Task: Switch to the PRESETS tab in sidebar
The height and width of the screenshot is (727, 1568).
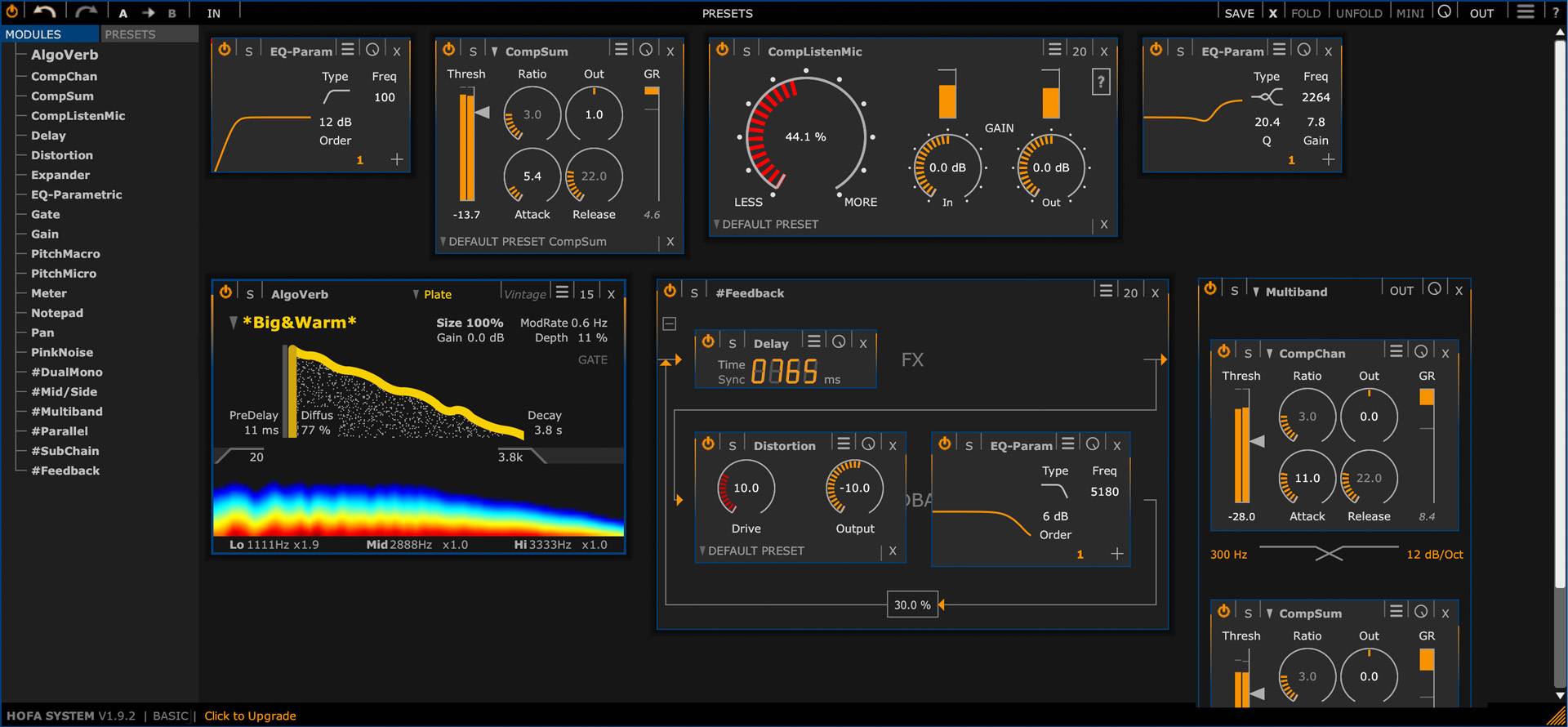Action: pos(130,34)
